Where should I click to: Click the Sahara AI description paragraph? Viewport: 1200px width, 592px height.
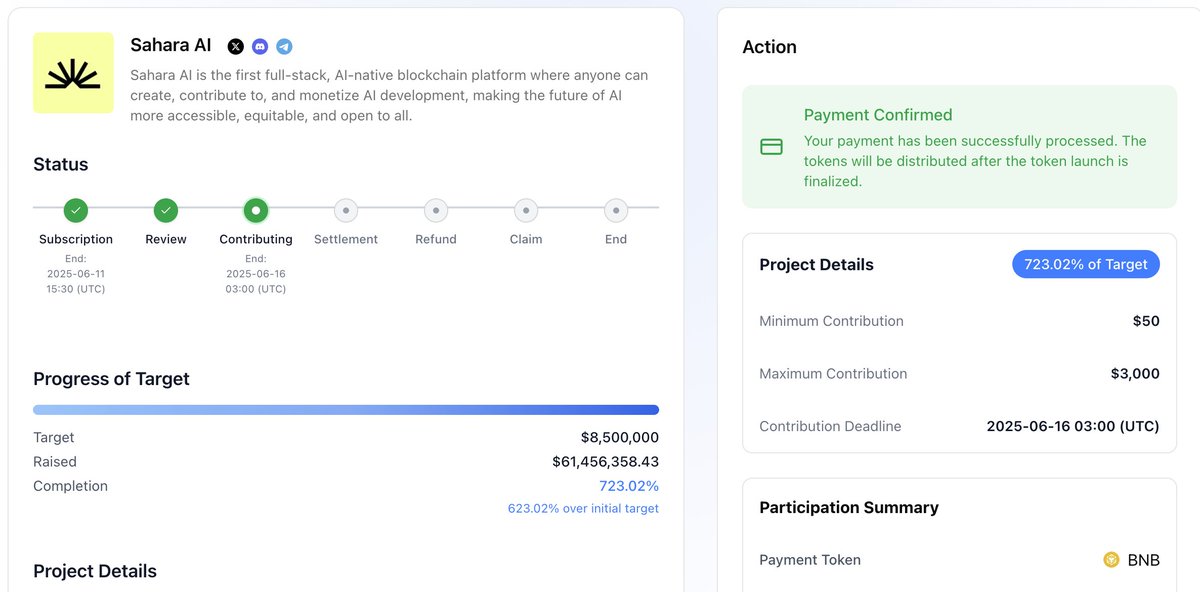[390, 96]
